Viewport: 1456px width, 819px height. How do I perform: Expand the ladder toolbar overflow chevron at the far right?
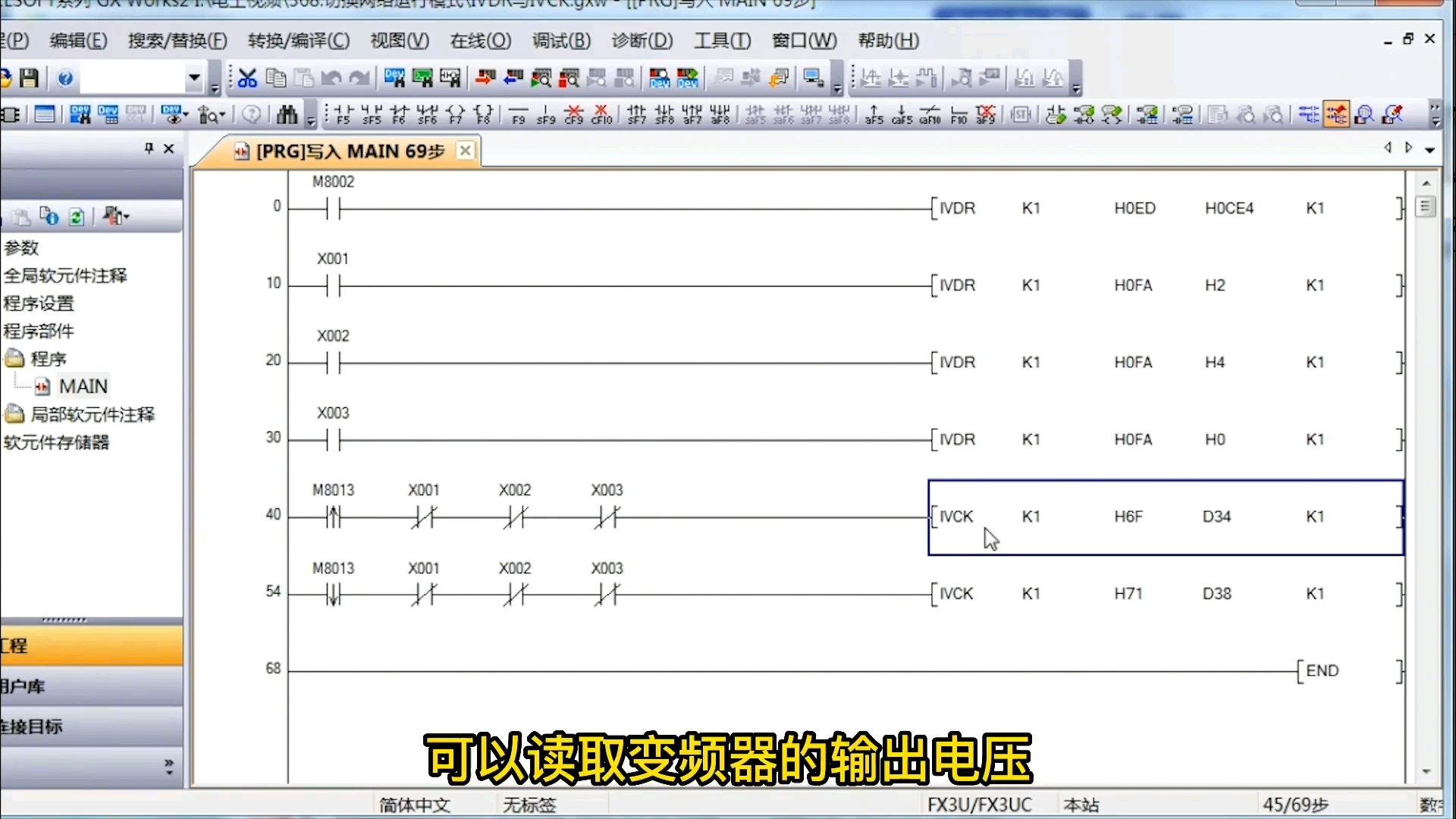[1435, 115]
